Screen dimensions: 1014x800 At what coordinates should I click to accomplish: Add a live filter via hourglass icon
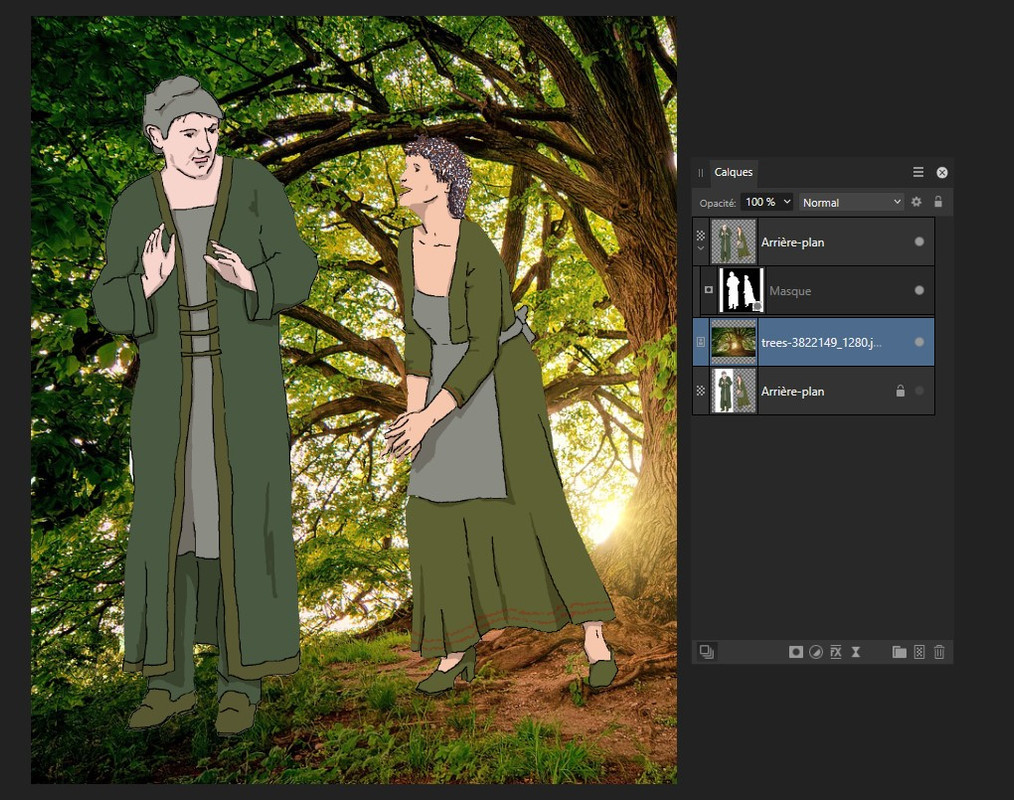856,652
